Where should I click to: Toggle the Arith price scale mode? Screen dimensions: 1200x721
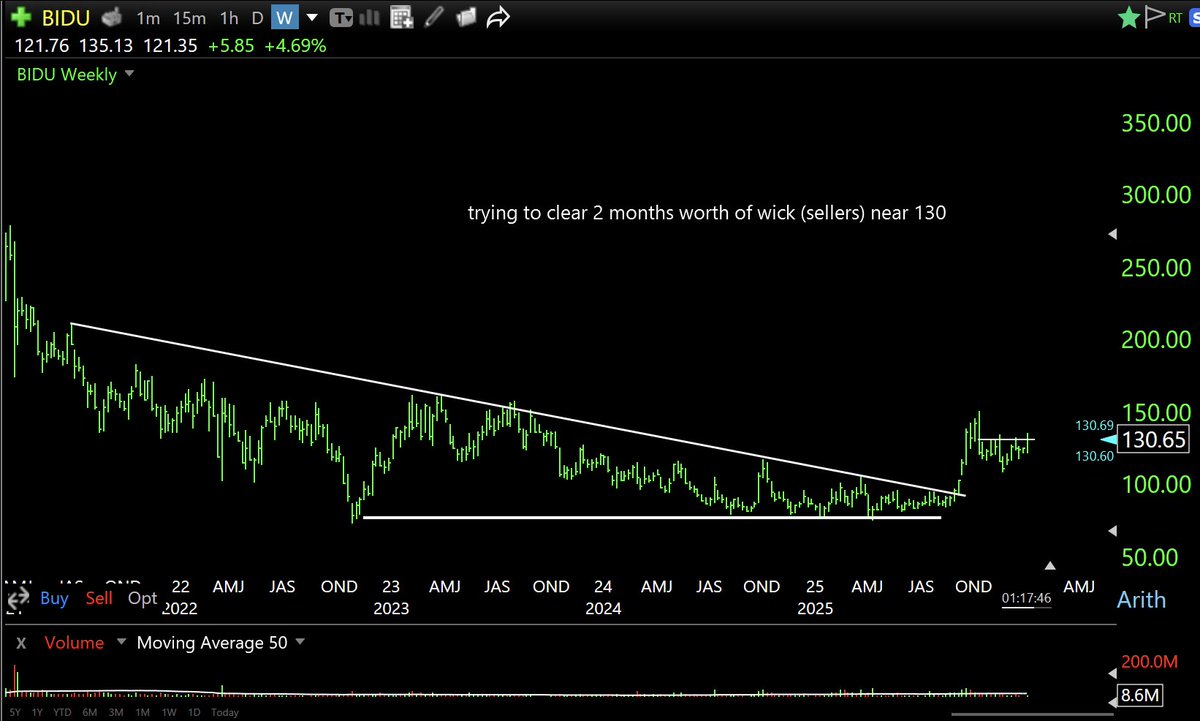(1140, 599)
